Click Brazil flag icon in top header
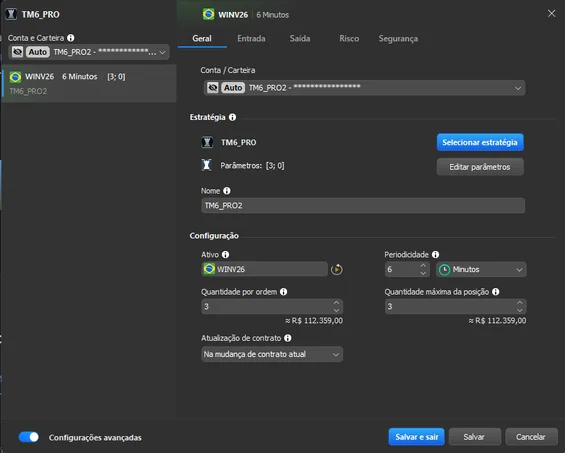This screenshot has height=453, width=565. [x=208, y=14]
